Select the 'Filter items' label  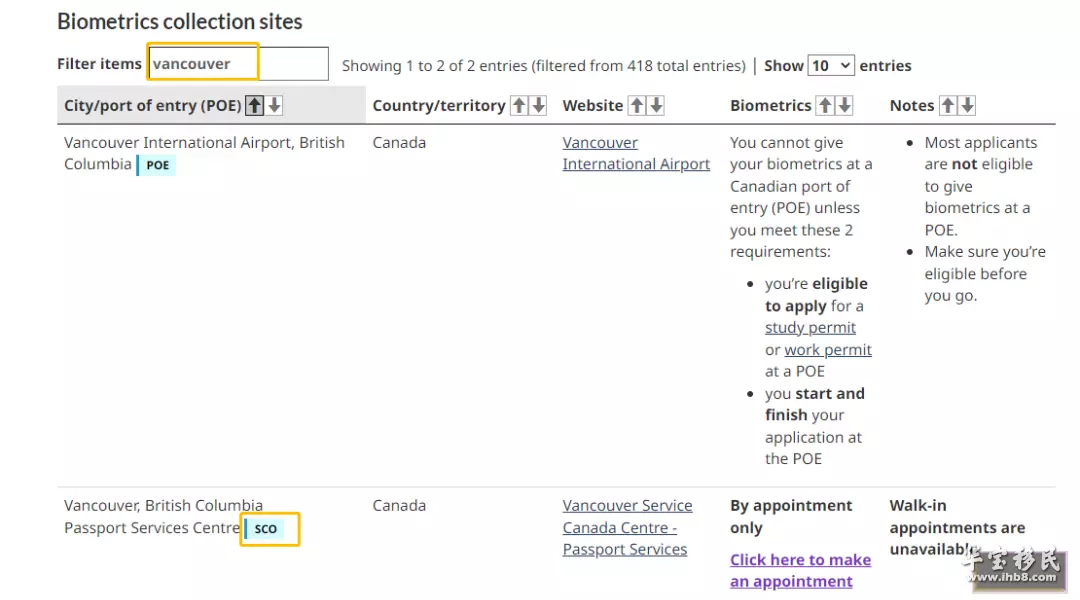pos(99,63)
